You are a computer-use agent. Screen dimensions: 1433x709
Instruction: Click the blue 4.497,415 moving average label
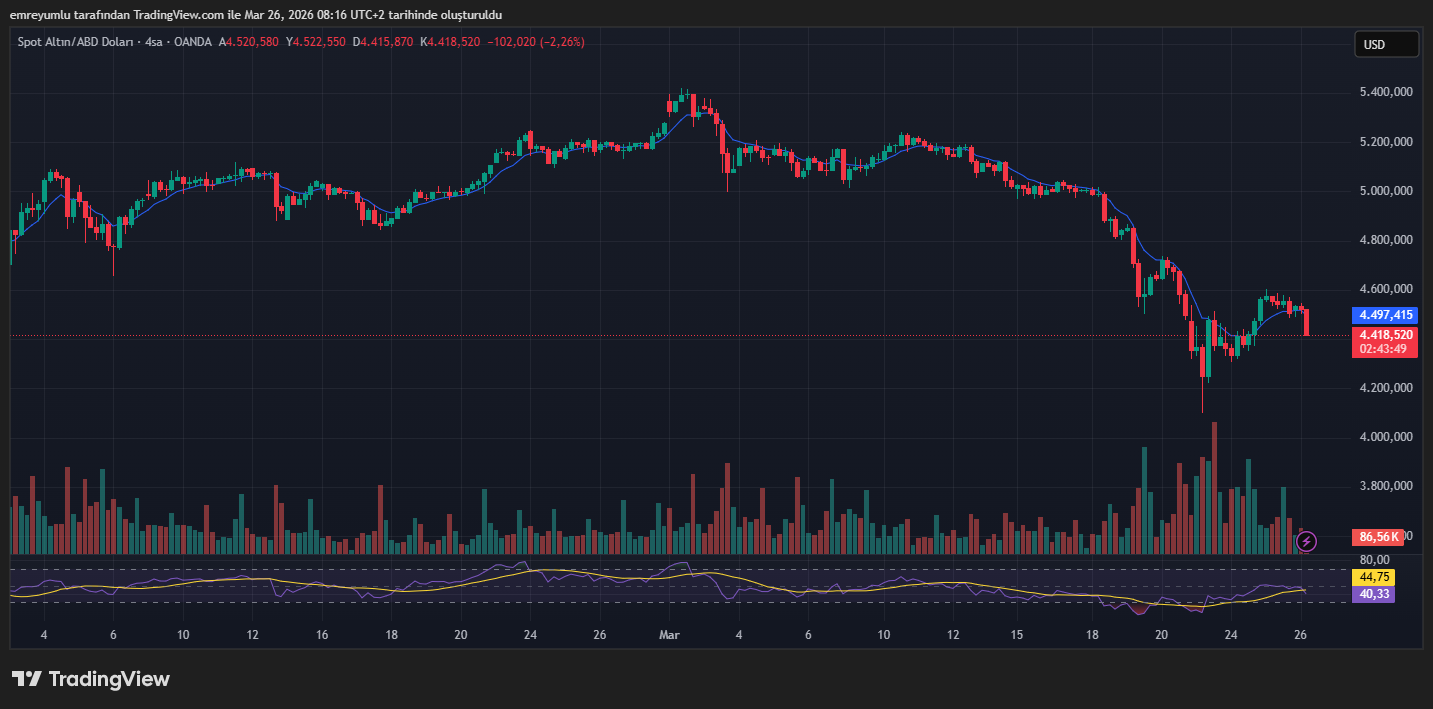click(x=1385, y=315)
